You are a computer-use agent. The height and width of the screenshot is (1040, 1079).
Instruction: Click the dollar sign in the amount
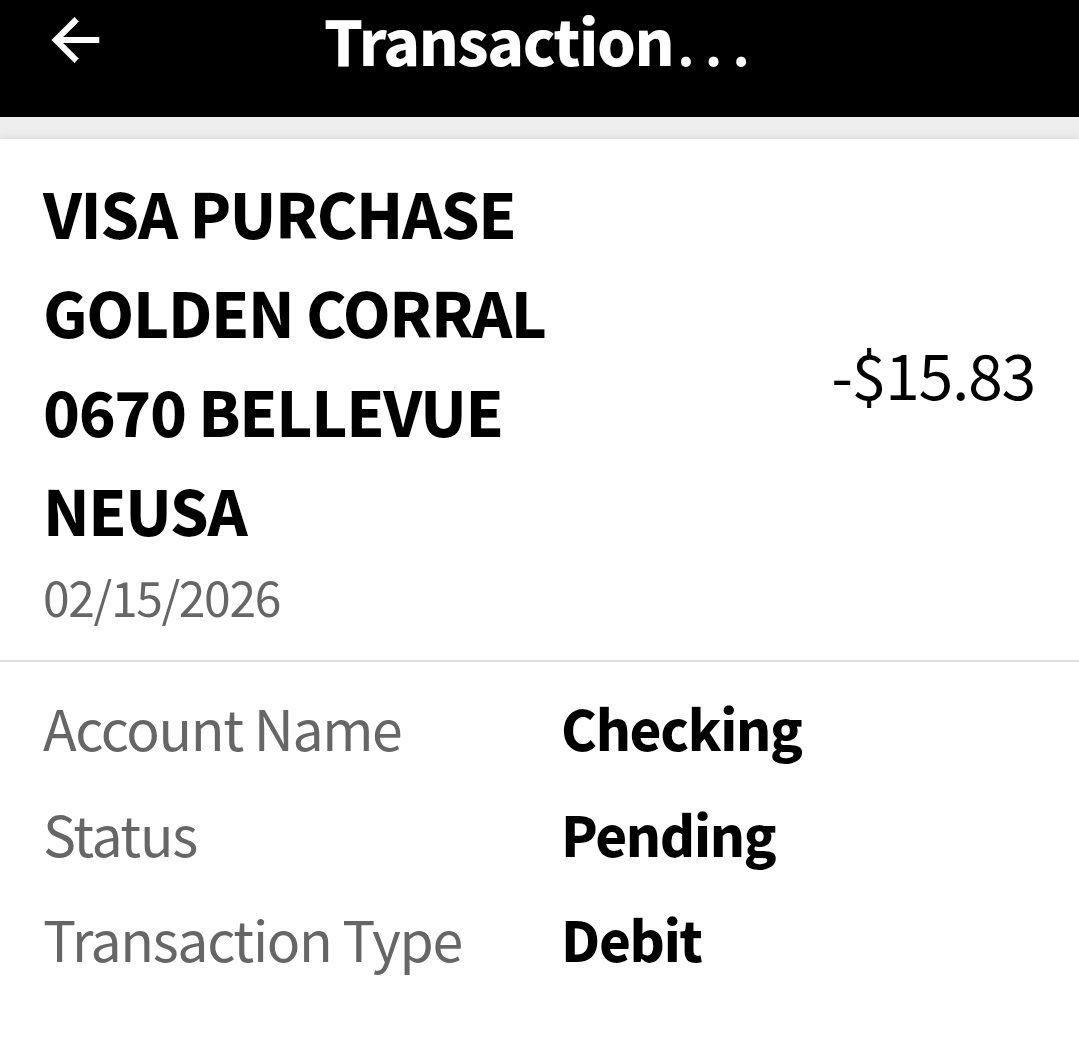(x=869, y=379)
